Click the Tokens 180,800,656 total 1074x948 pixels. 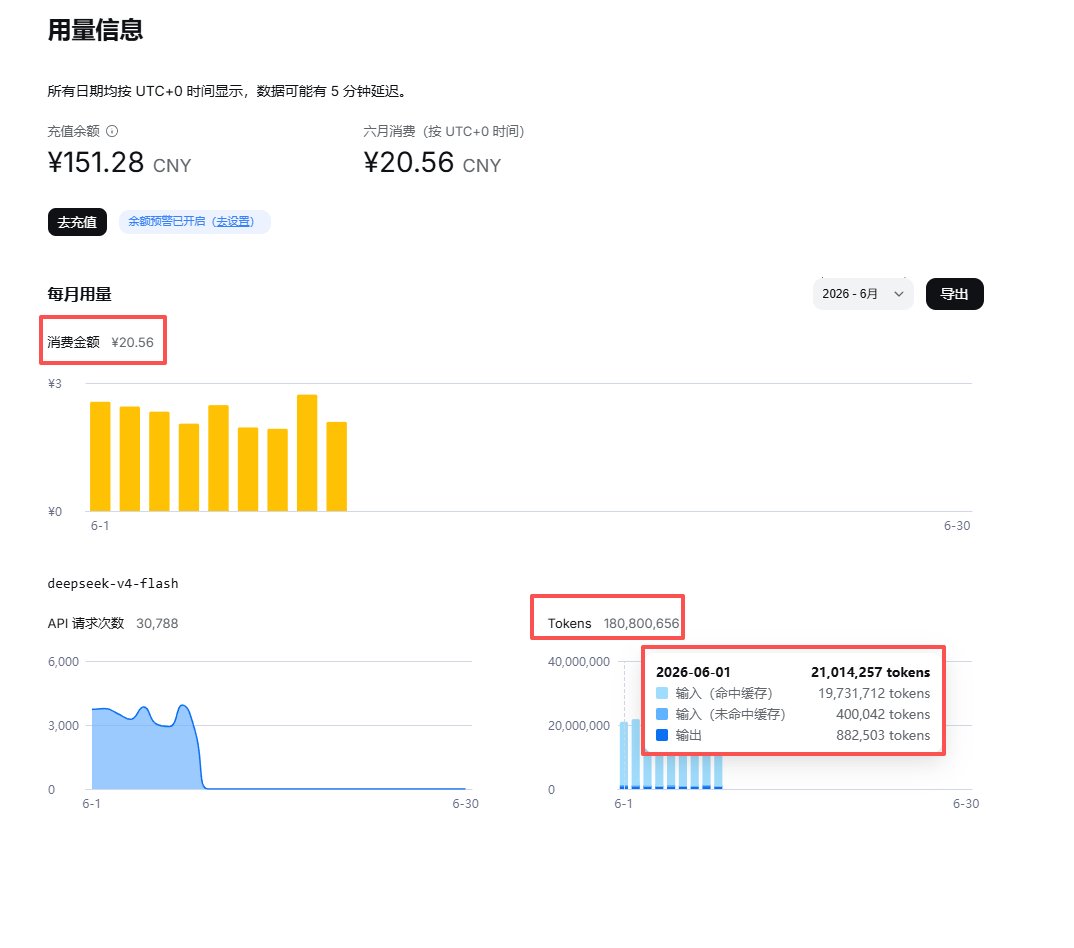coord(613,623)
